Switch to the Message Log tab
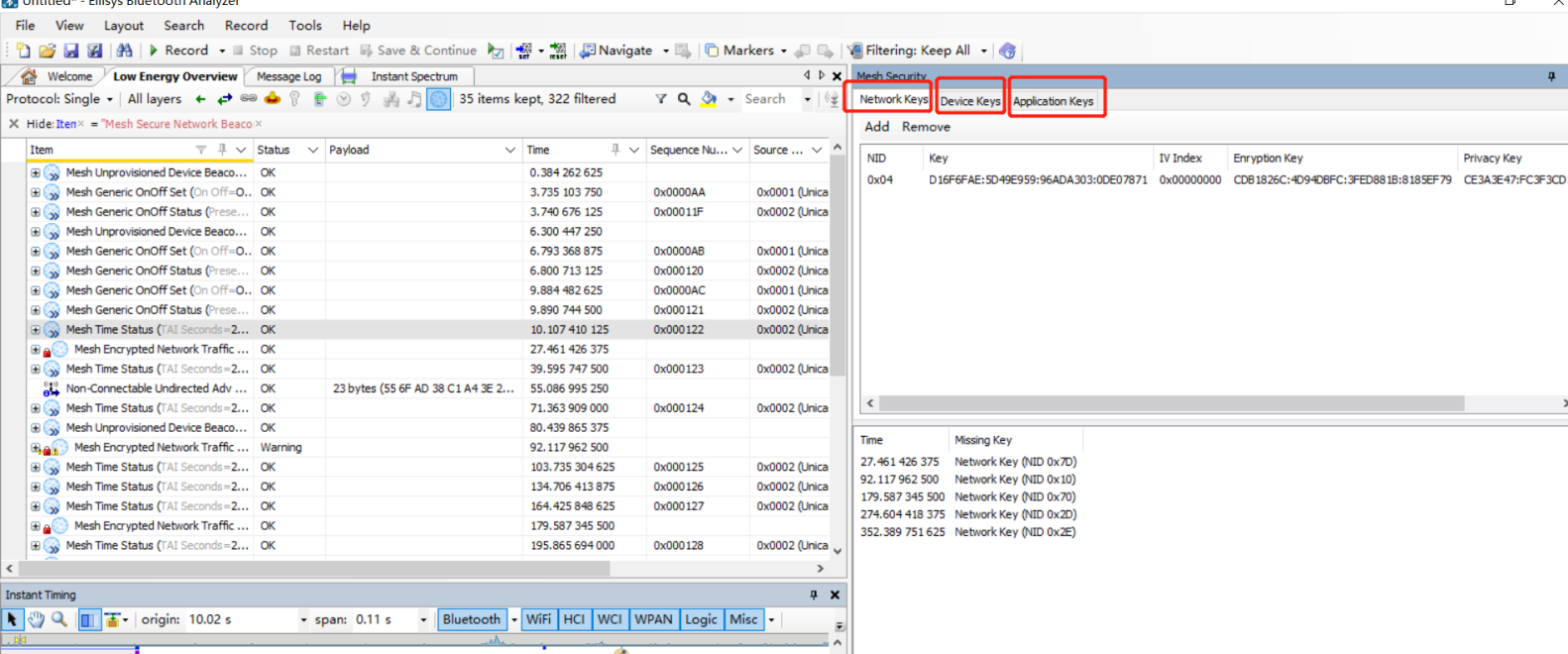1568x654 pixels. pos(288,76)
